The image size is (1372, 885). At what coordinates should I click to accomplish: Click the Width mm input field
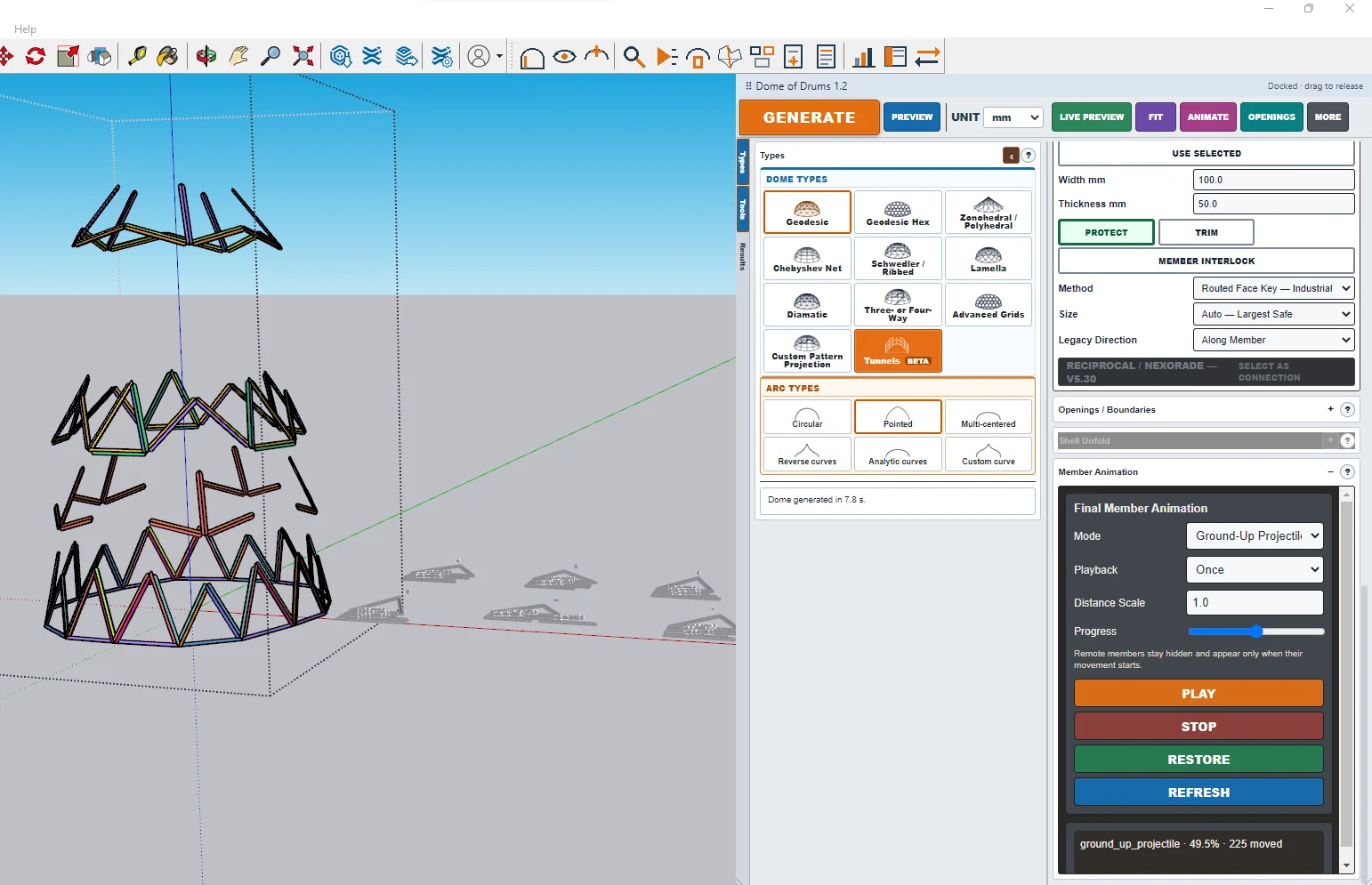tap(1273, 180)
